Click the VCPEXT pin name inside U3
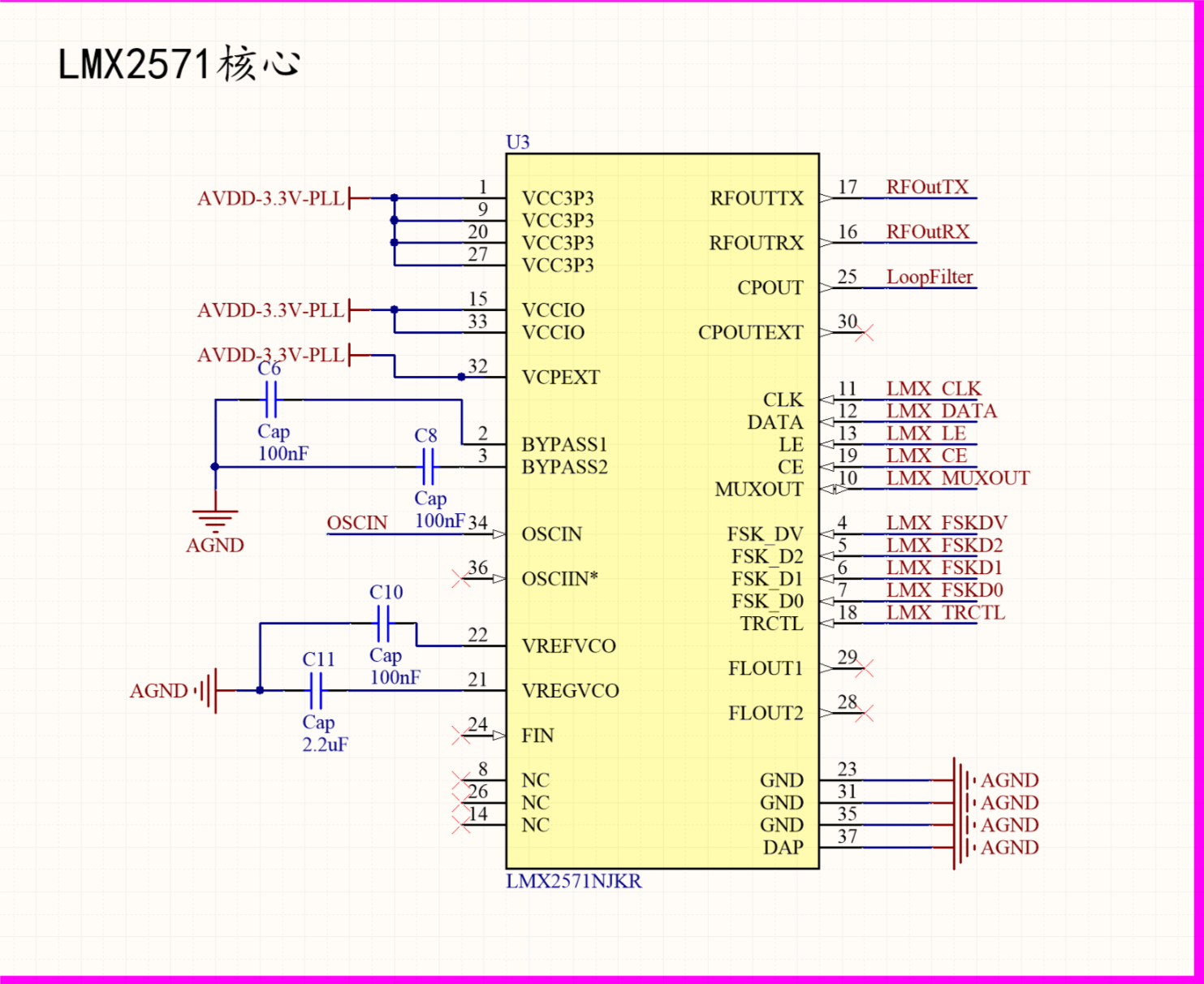1204x984 pixels. point(561,378)
